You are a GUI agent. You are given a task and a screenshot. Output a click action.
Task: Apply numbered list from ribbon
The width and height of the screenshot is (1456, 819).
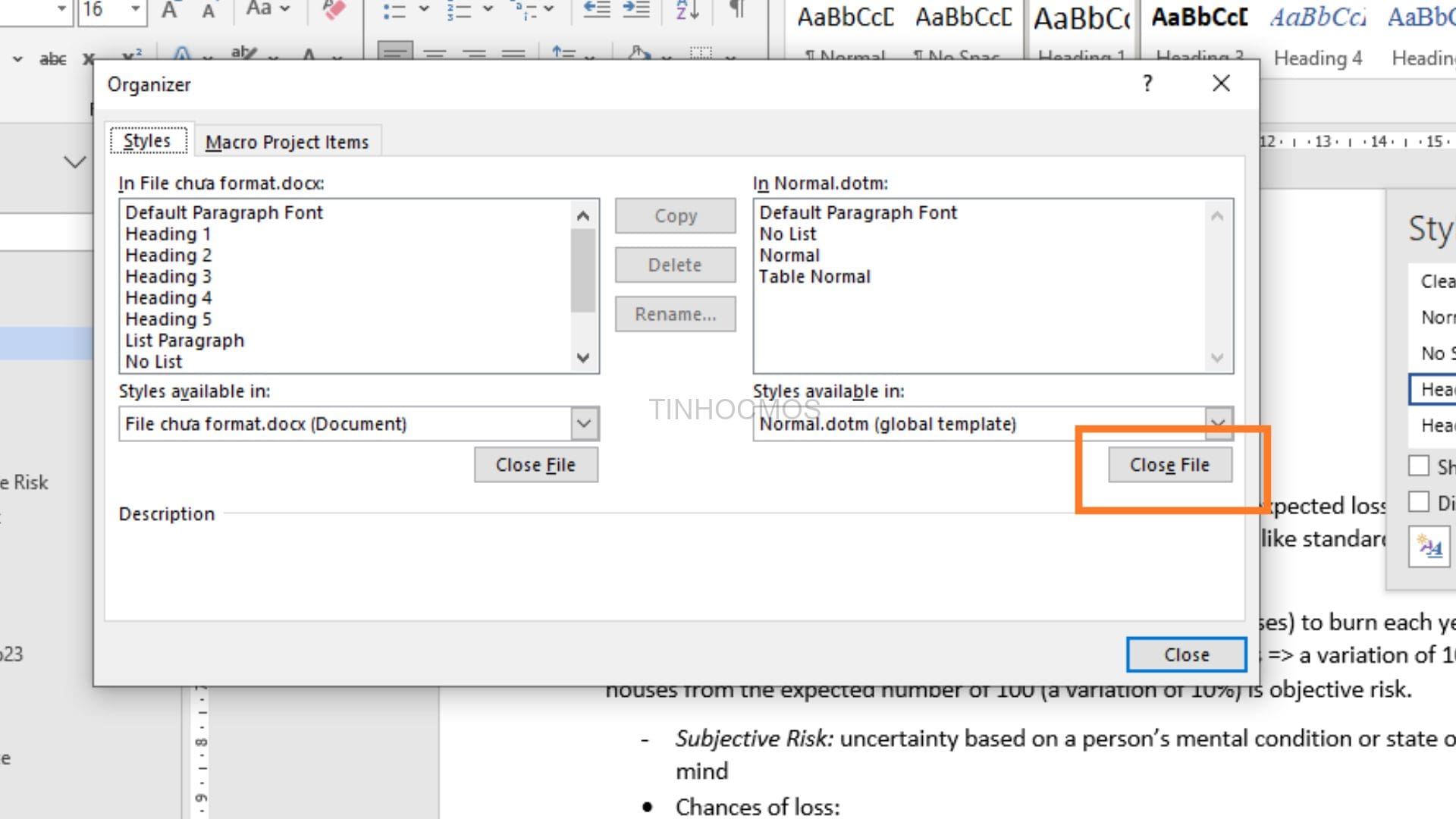pyautogui.click(x=459, y=10)
